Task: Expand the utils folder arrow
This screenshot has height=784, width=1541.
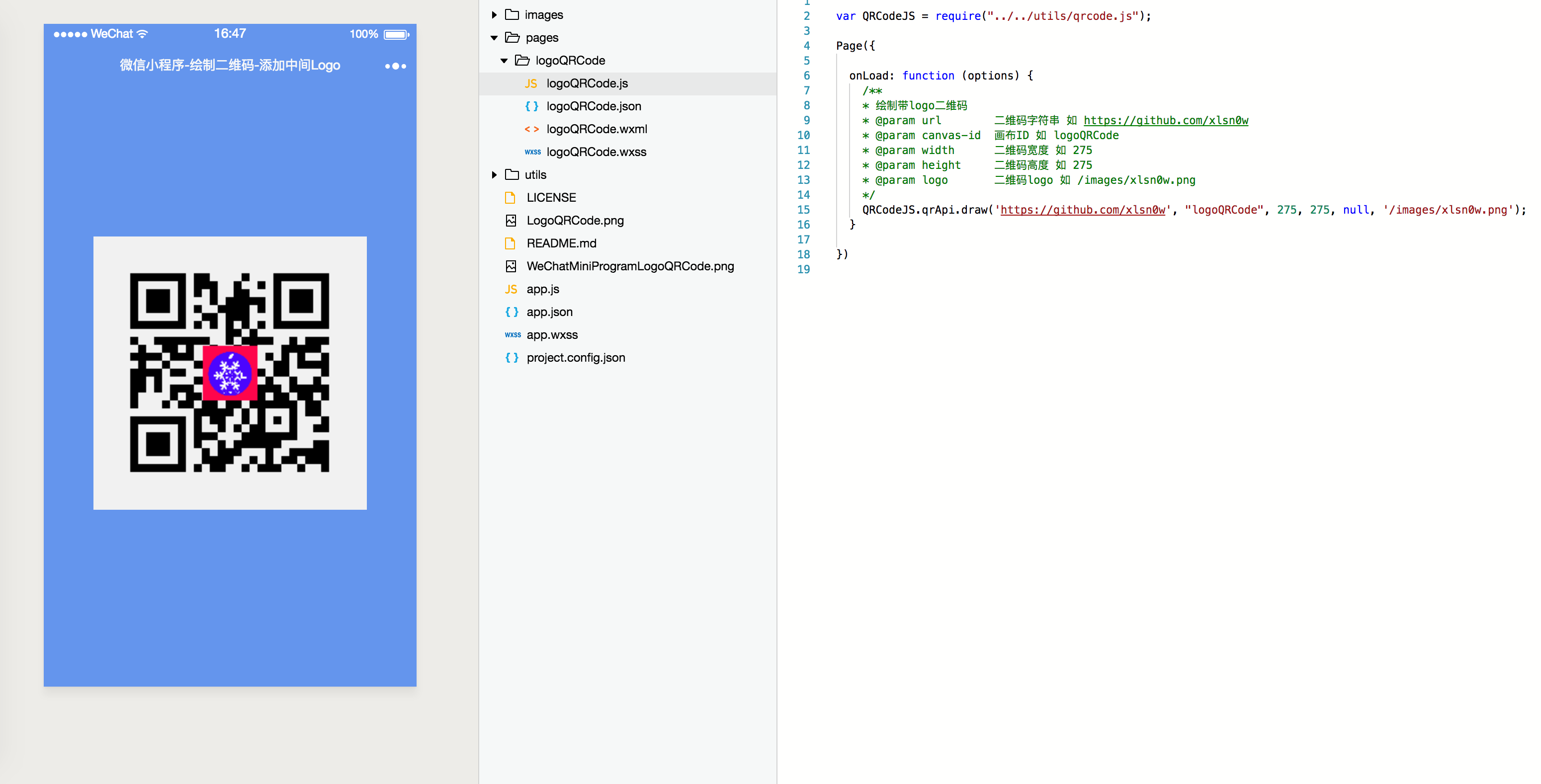Action: [494, 174]
